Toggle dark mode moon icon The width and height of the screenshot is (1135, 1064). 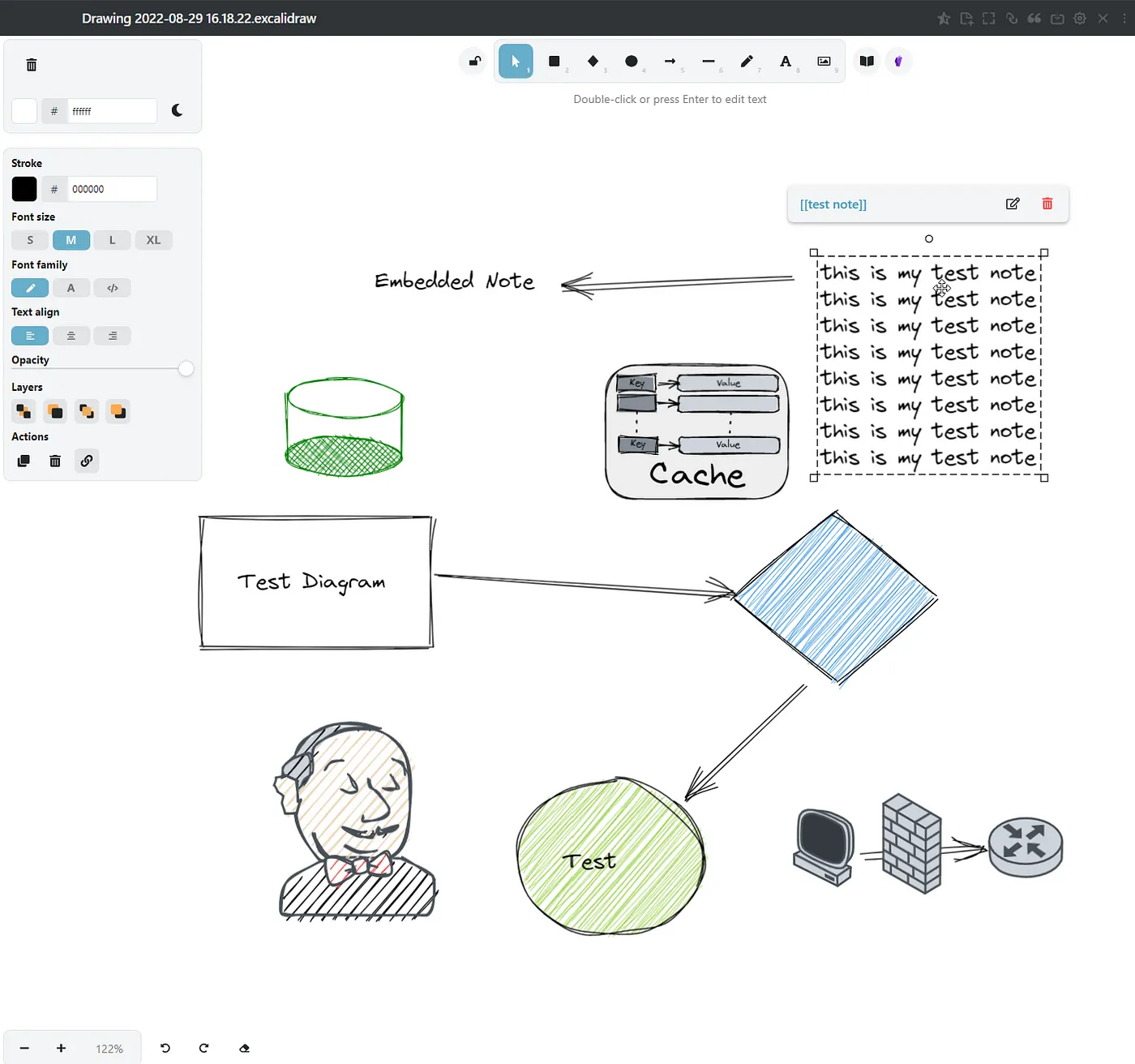(x=178, y=111)
